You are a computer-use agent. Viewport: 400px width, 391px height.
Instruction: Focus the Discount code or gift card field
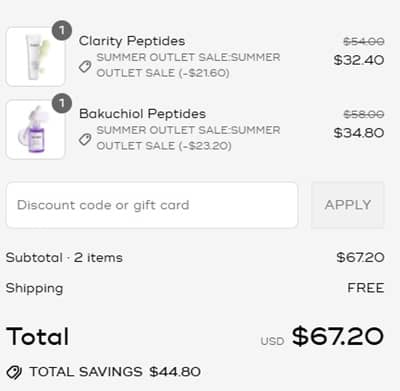coord(152,205)
